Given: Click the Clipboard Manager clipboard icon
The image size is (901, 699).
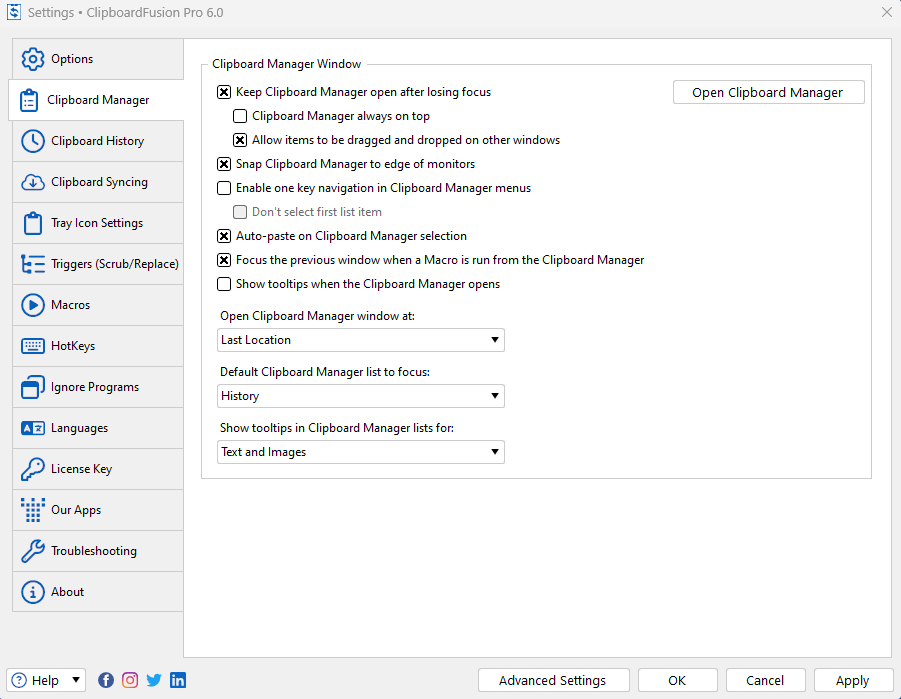Looking at the screenshot, I should click(x=29, y=100).
